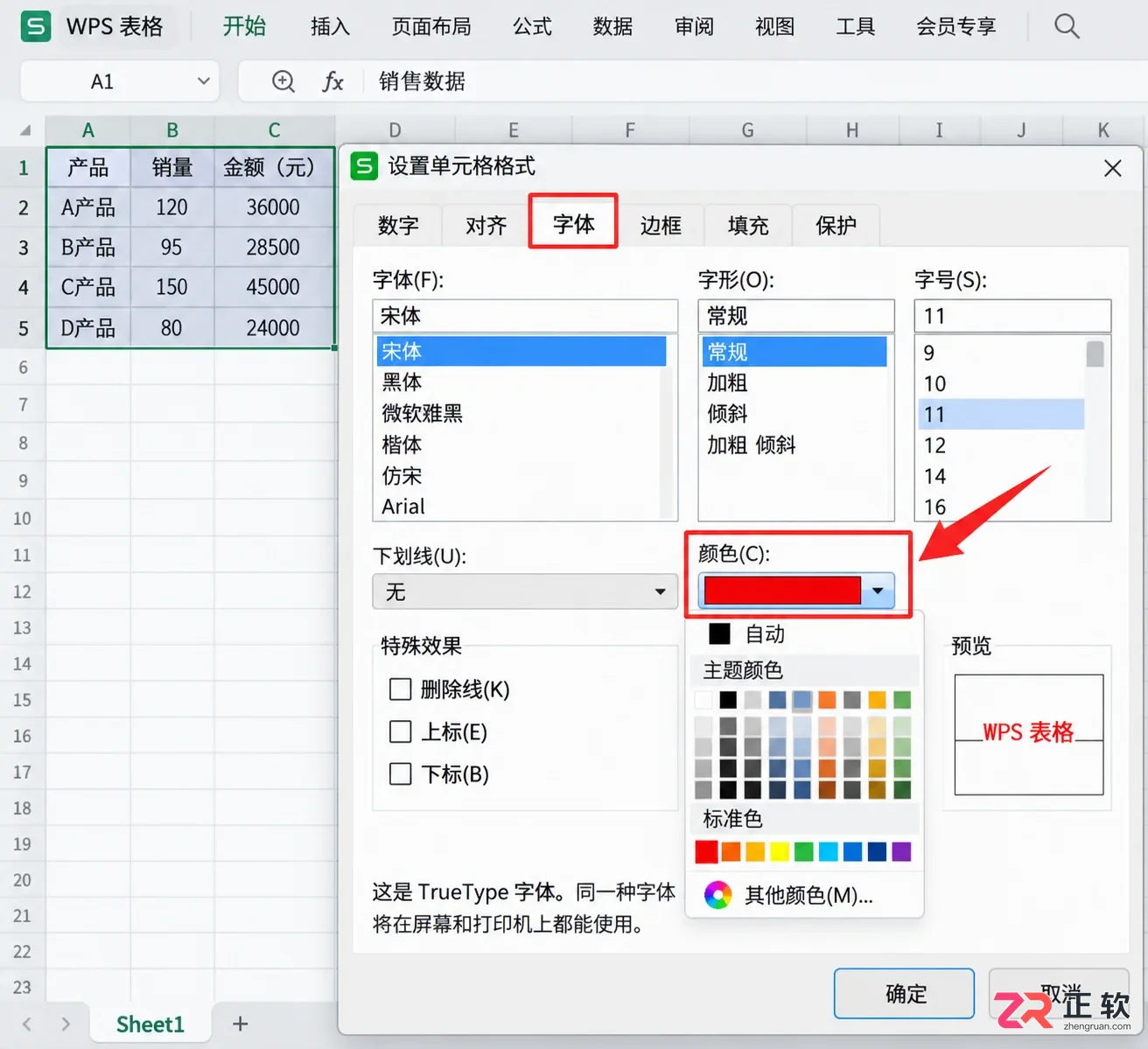Select size 14 in font size list
Image resolution: width=1148 pixels, height=1049 pixels.
point(1001,476)
